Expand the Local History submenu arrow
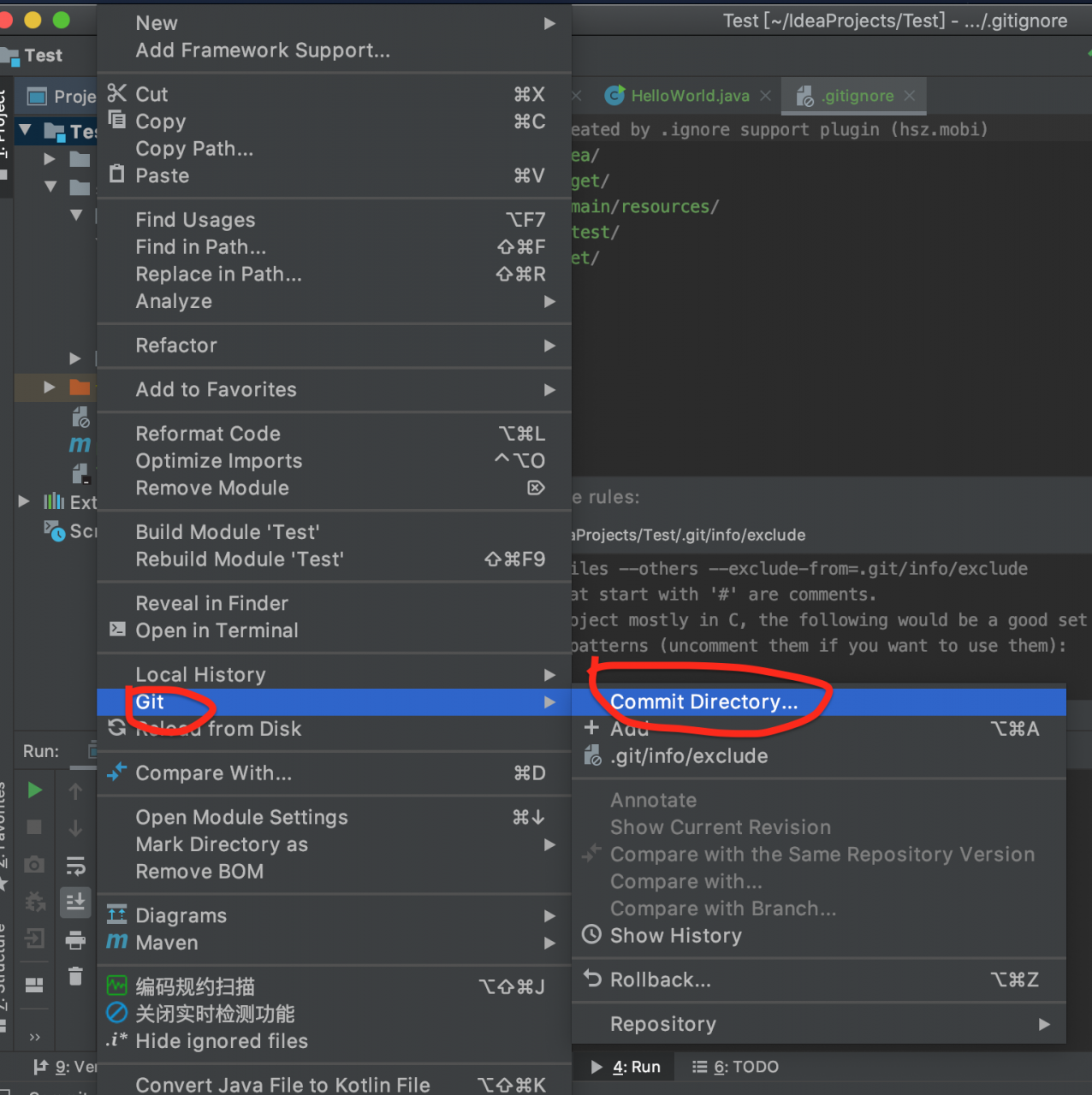 [549, 675]
